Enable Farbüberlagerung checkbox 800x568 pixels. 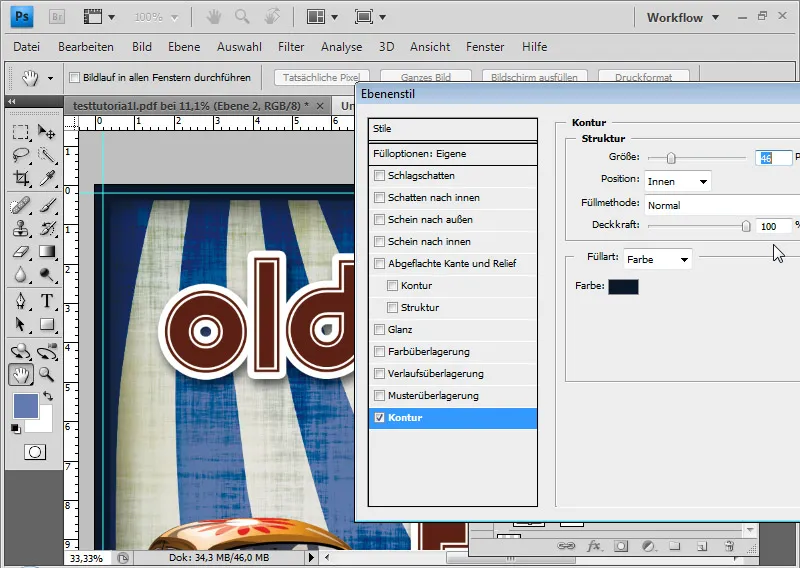(379, 351)
